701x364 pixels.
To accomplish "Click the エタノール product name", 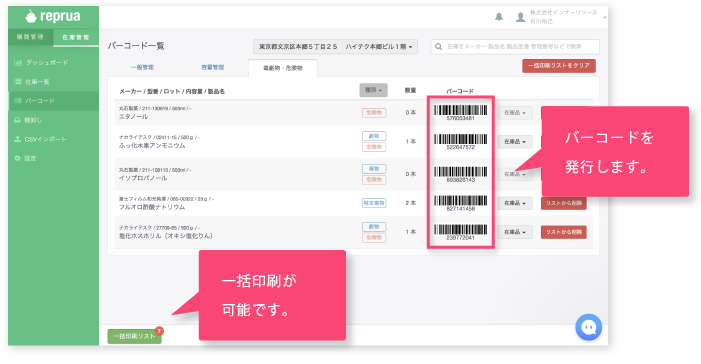I will (x=133, y=117).
